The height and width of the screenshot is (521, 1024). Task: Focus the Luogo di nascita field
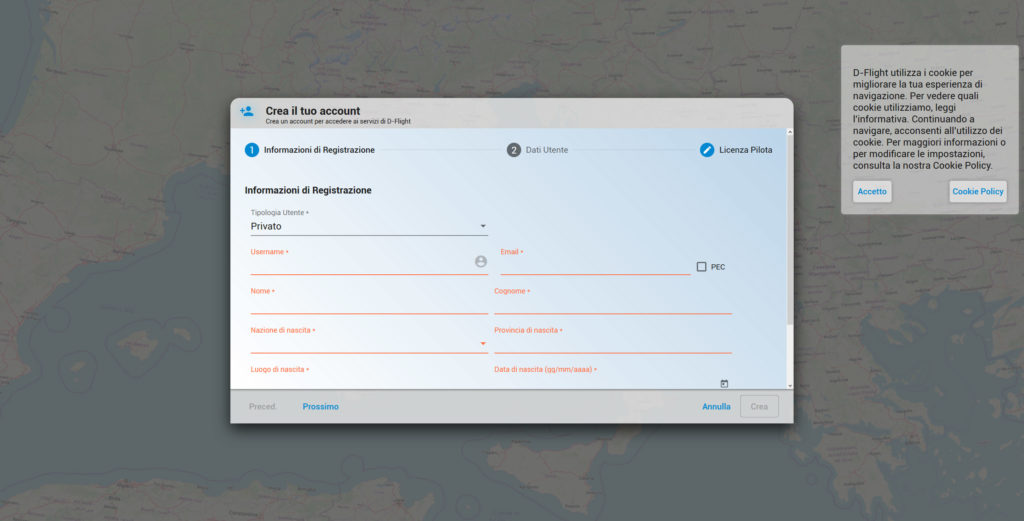tap(369, 380)
